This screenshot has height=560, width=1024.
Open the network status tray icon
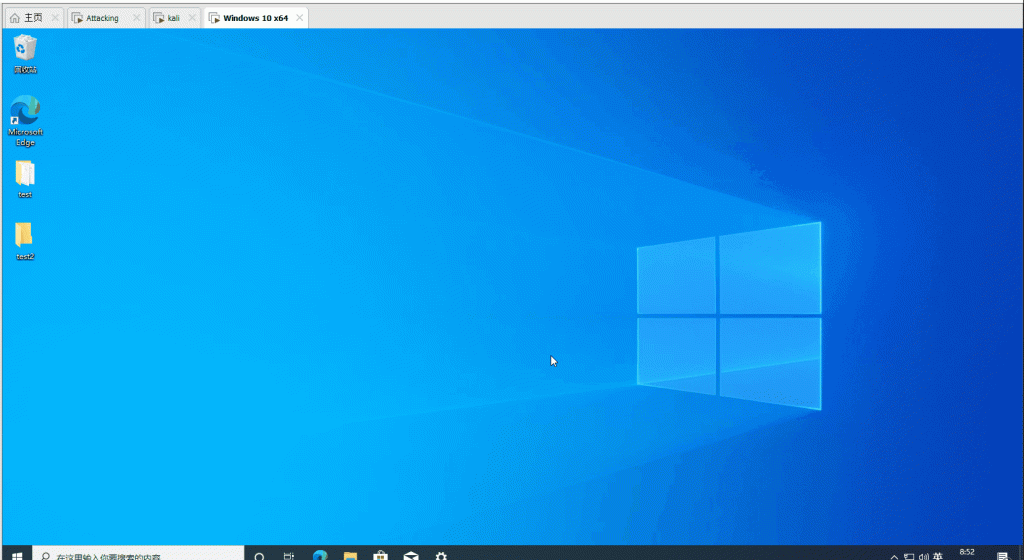908,556
